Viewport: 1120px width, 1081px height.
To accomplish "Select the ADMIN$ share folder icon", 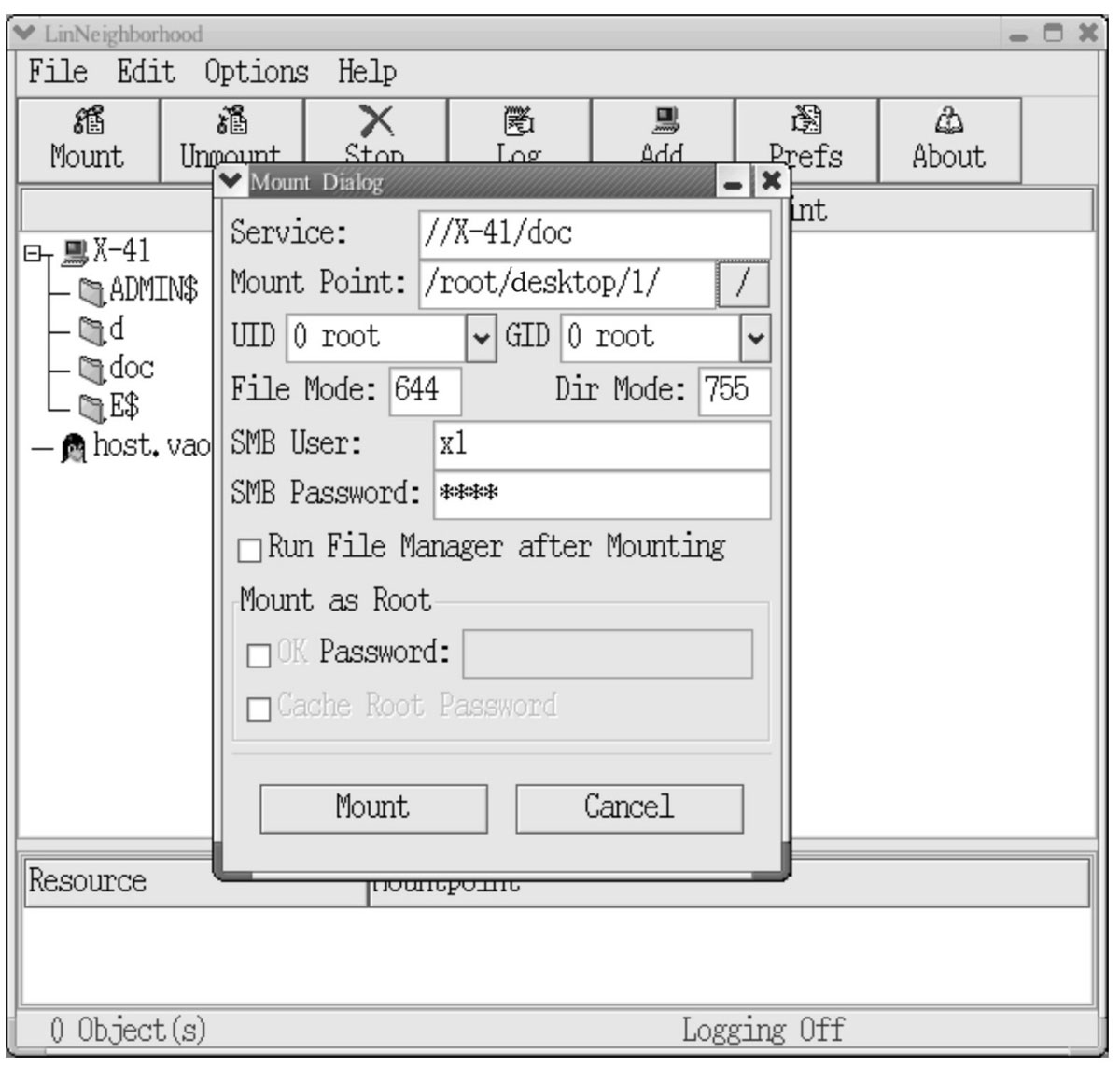I will [91, 292].
